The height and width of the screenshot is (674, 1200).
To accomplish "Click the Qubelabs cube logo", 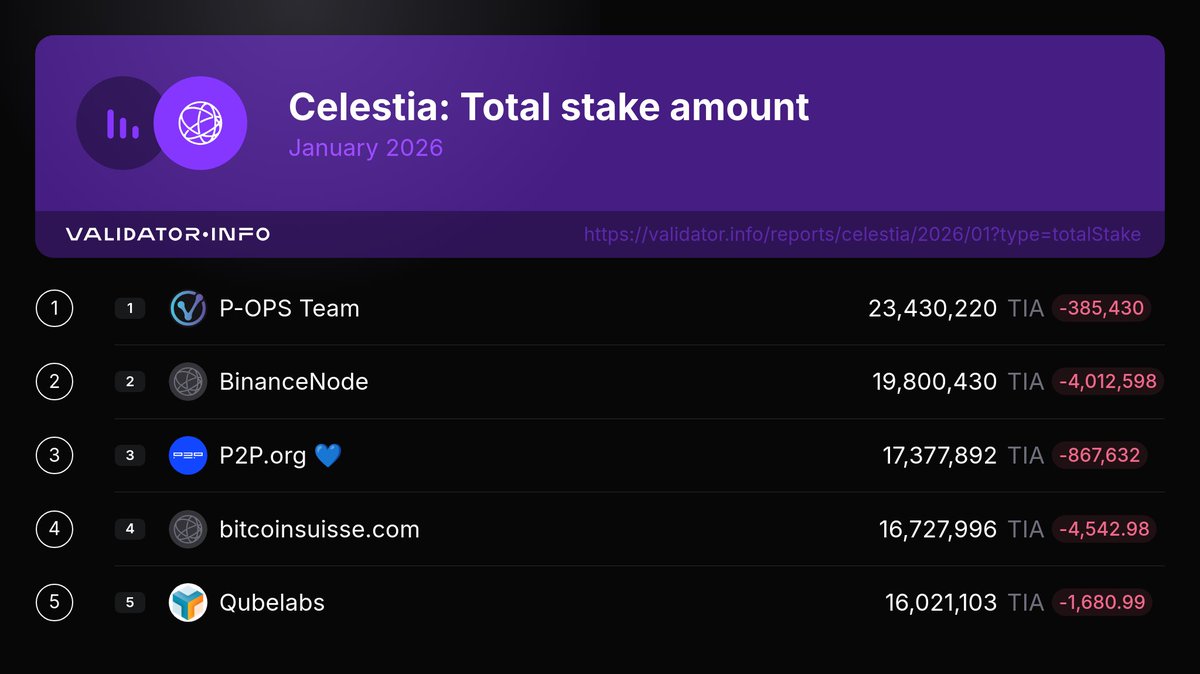I will [x=188, y=603].
